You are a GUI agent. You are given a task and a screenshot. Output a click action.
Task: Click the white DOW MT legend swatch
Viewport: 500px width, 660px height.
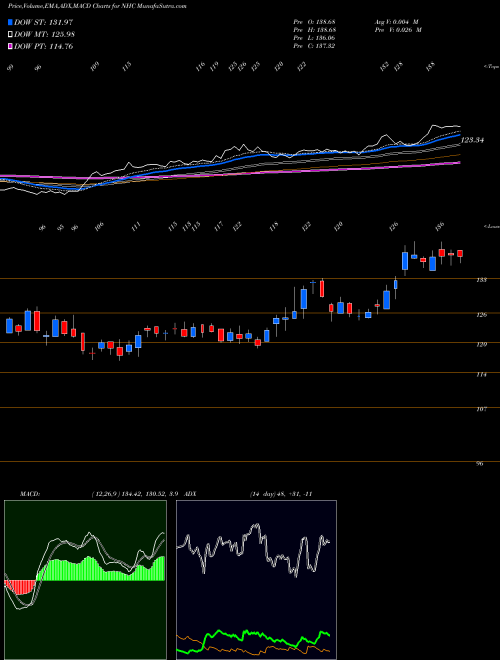tap(11, 35)
